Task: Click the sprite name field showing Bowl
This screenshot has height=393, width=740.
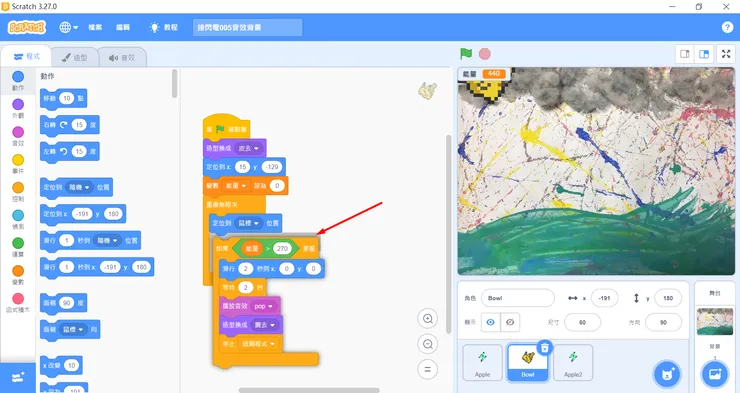Action: coord(517,298)
